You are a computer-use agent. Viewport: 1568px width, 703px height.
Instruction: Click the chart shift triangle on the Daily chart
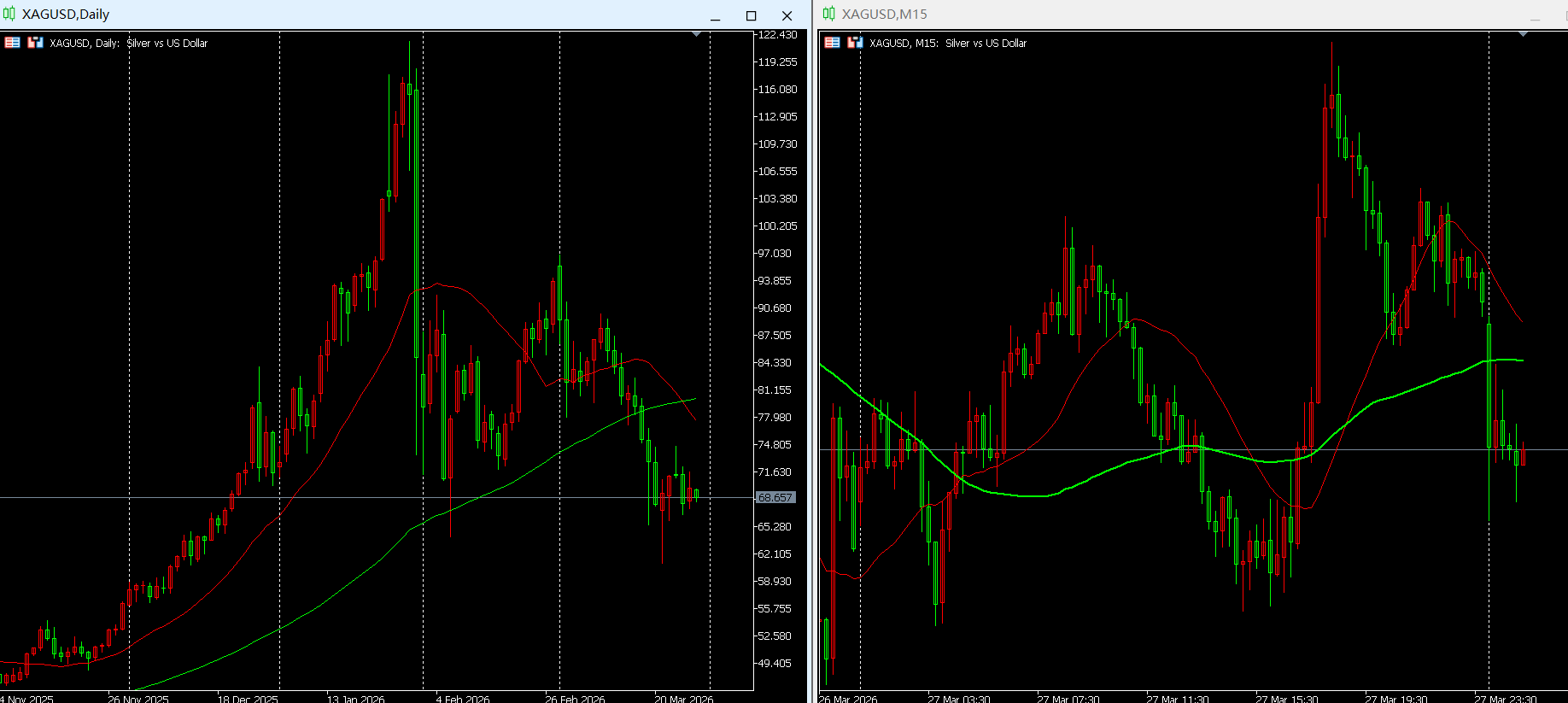[x=697, y=34]
